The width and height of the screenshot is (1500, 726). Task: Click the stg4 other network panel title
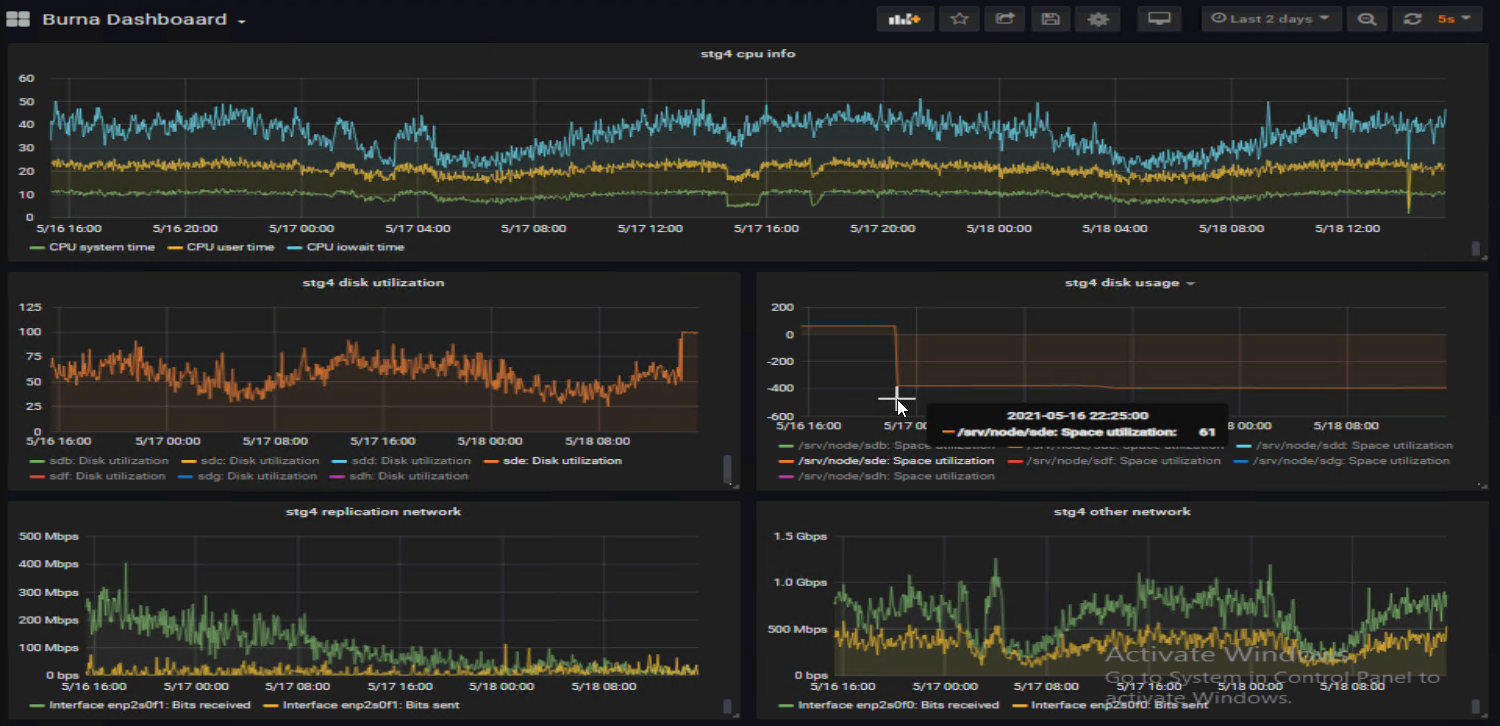coord(1121,511)
